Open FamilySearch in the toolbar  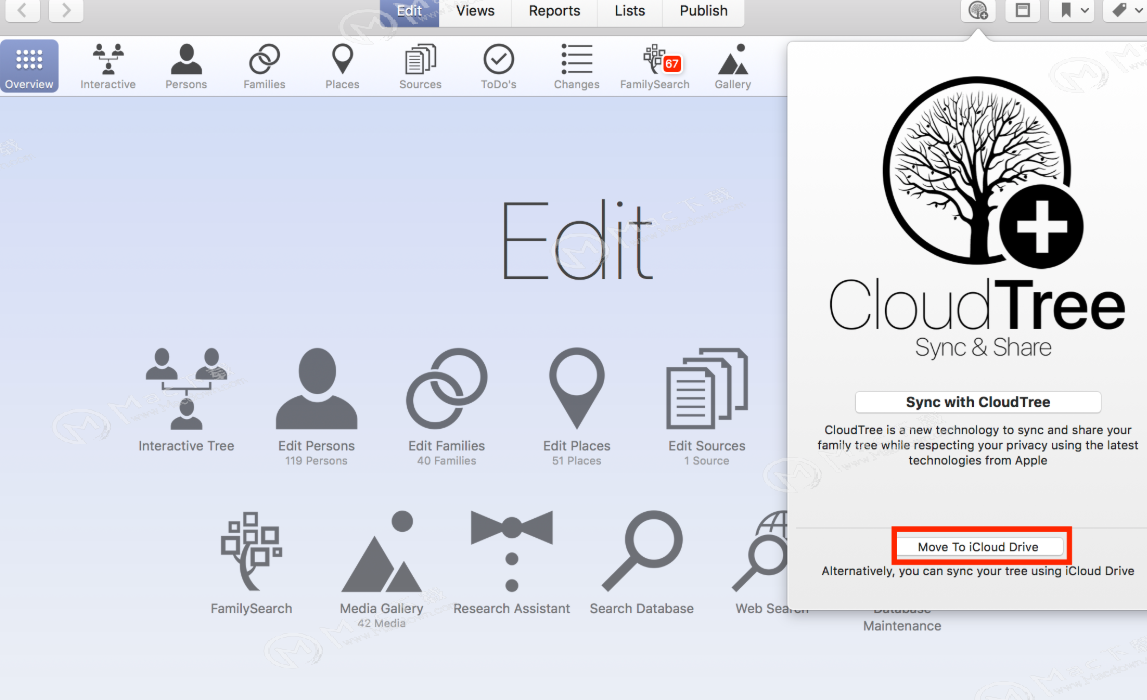655,66
